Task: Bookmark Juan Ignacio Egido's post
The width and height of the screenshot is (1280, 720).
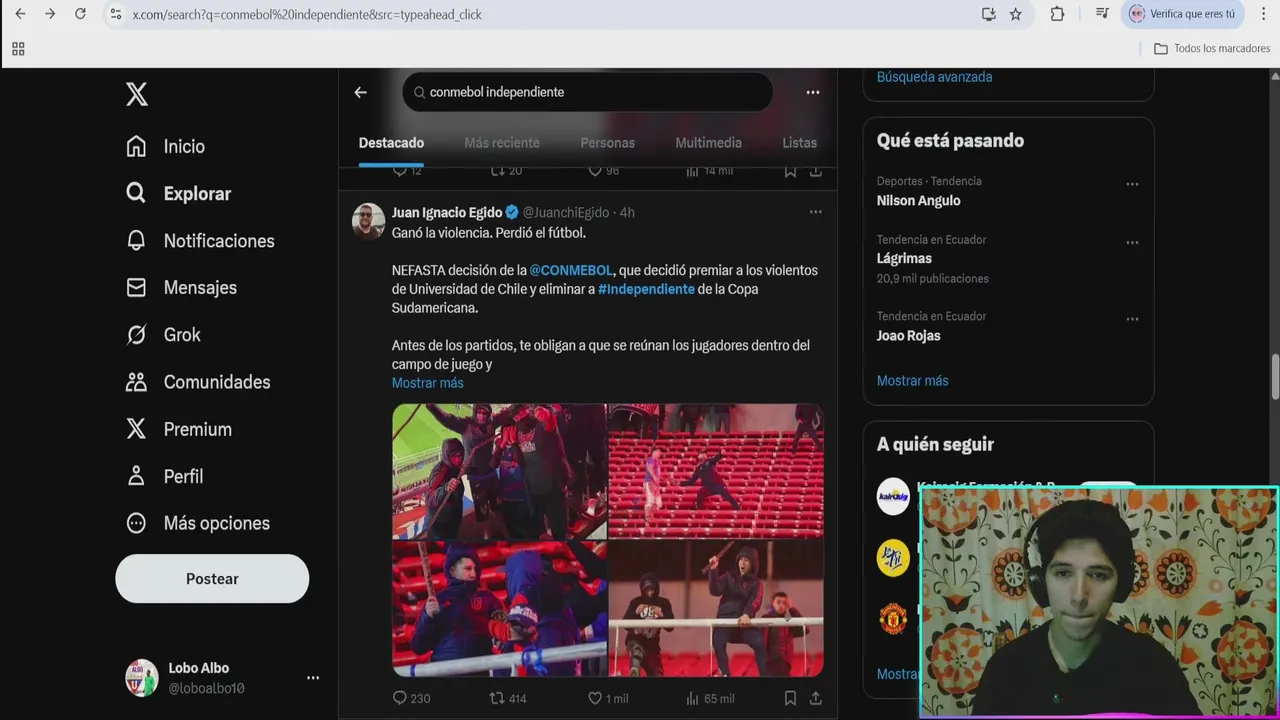Action: click(790, 698)
